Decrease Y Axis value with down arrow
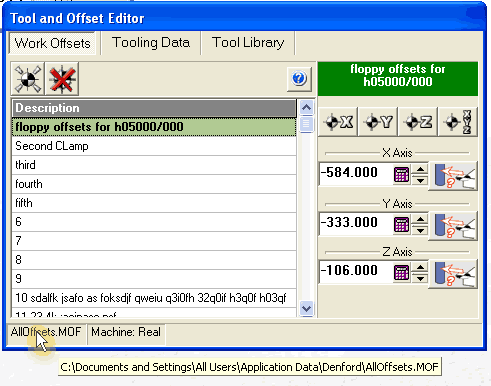This screenshot has width=491, height=386. pyautogui.click(x=420, y=230)
